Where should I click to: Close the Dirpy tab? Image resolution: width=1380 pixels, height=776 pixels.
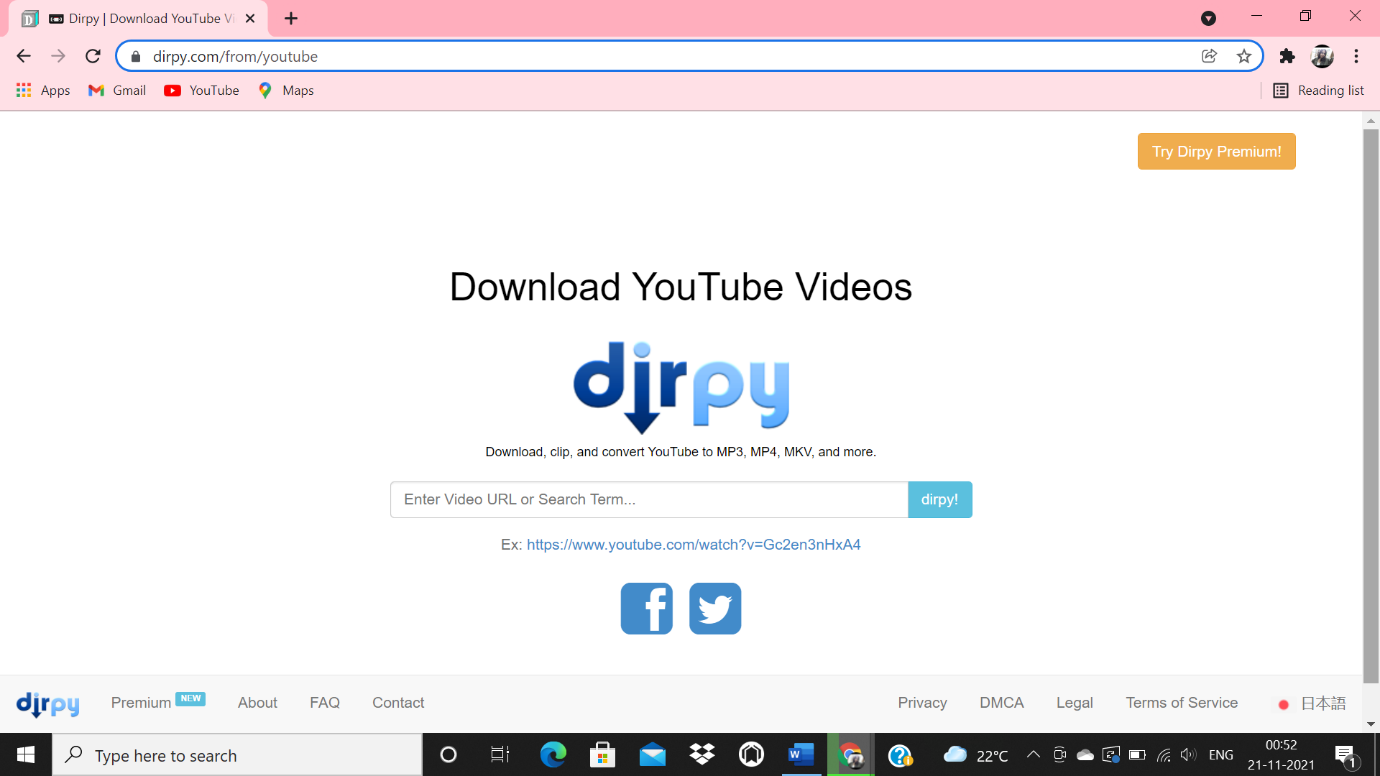[250, 18]
